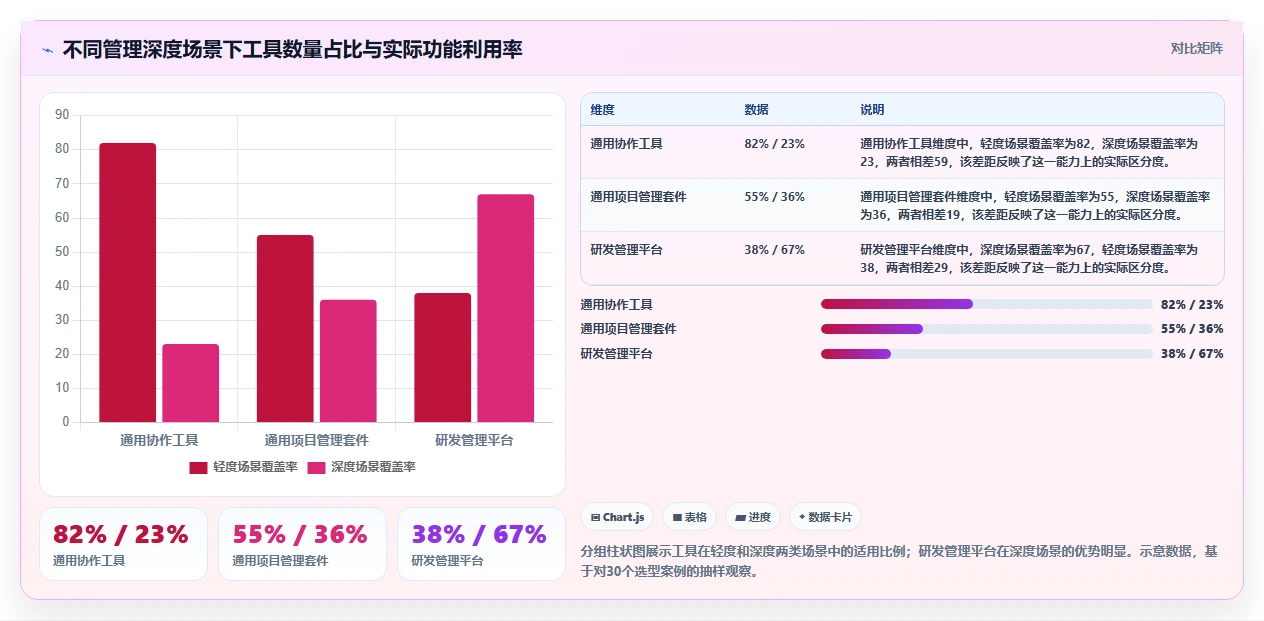
Task: Toggle the 深度场景覆盖率 legend swatch
Action: 316,467
